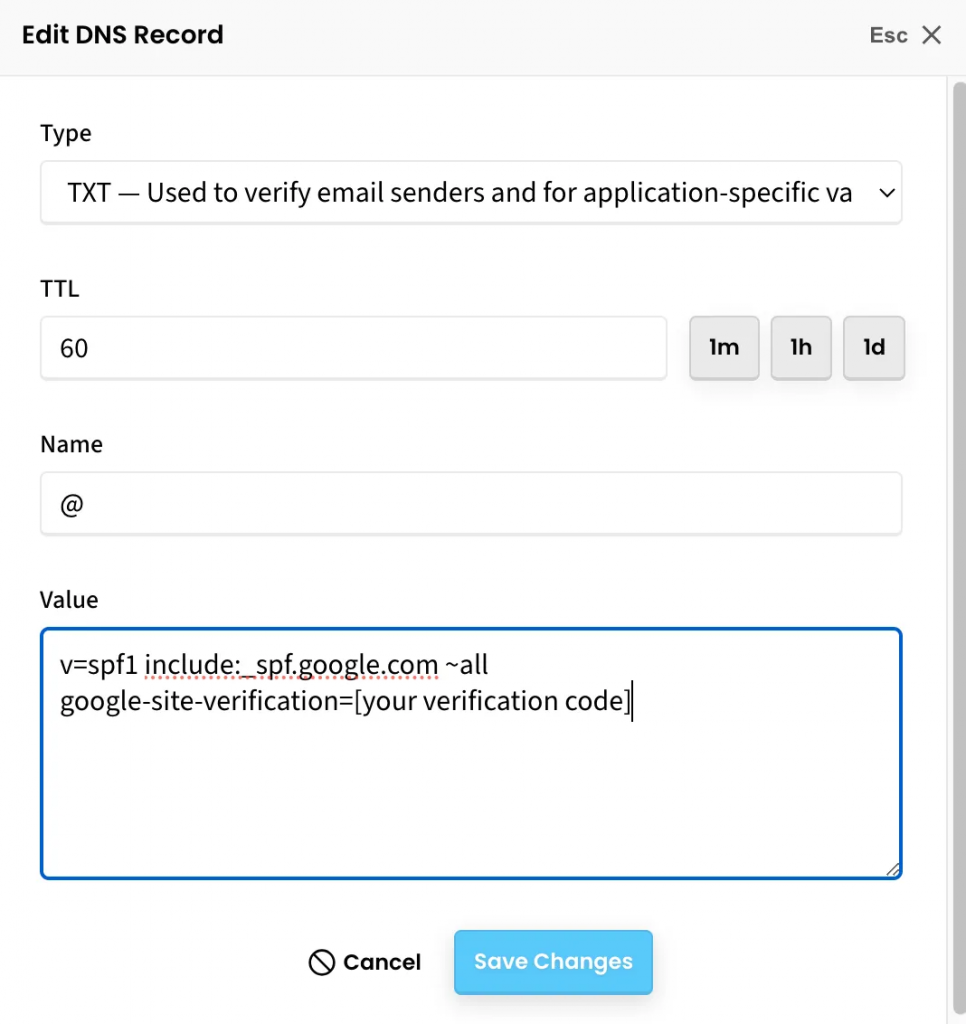Expand the chevron arrow on Type selector

click(x=886, y=193)
